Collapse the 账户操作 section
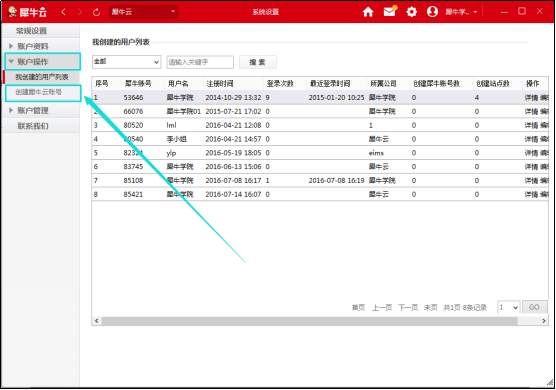The image size is (556, 390). [33, 62]
